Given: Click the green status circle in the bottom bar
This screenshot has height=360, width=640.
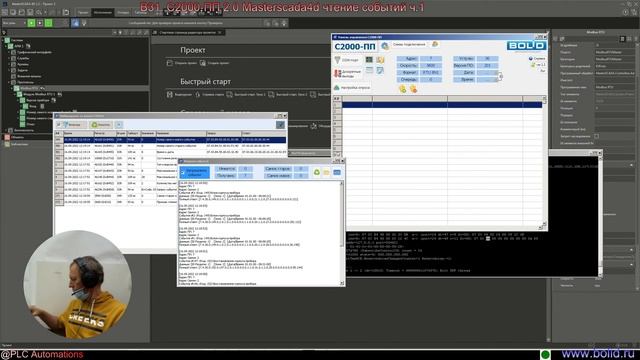Looking at the screenshot, I should point(545,354).
